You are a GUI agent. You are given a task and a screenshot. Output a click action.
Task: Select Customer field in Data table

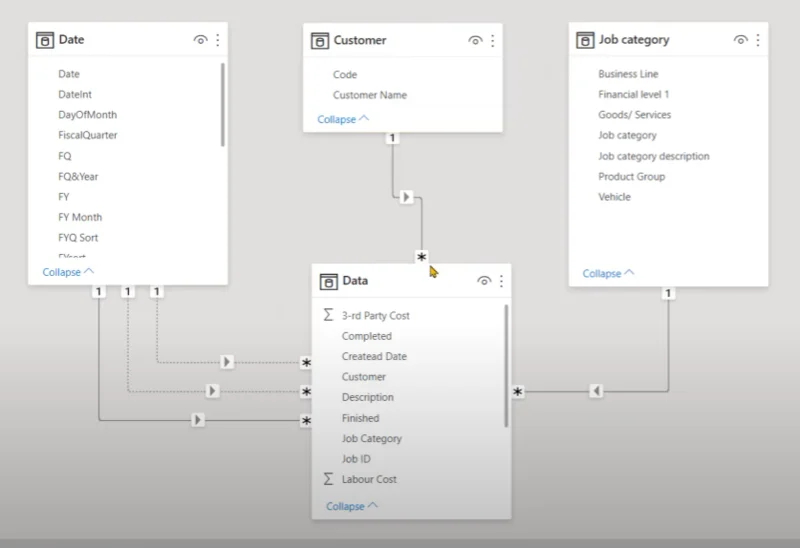point(364,377)
